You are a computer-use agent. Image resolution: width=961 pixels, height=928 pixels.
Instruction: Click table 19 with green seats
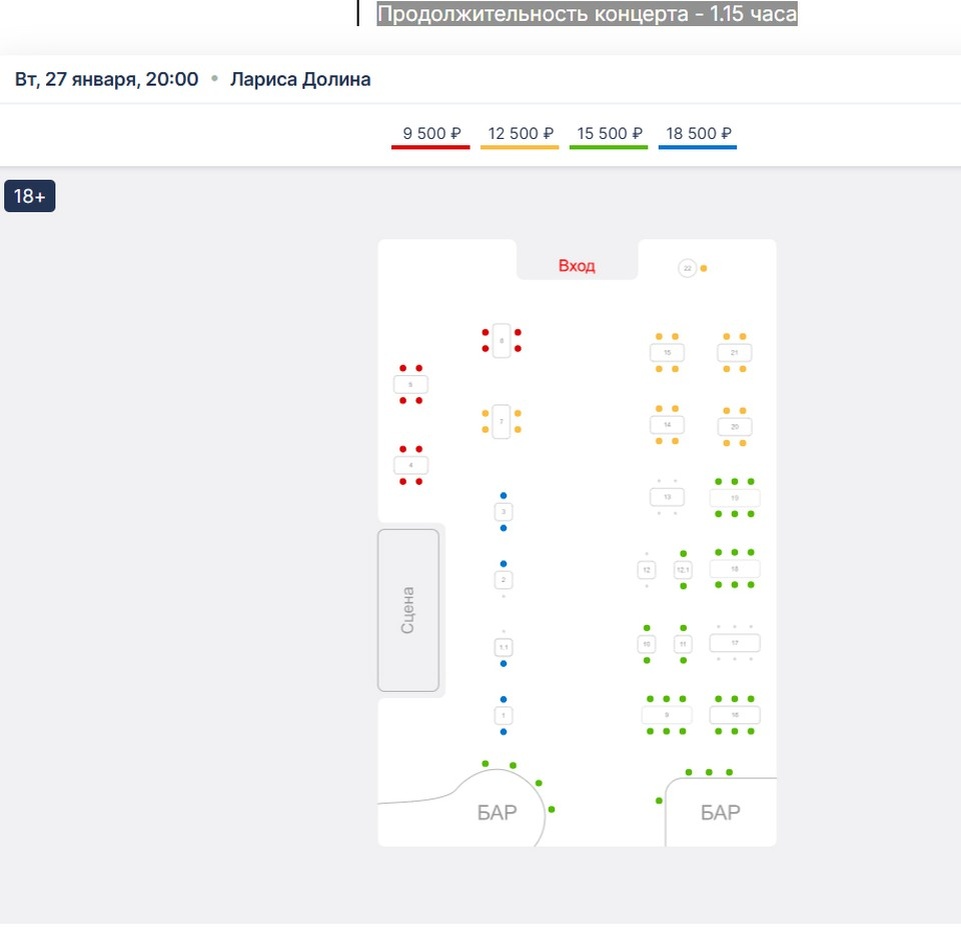pos(734,497)
